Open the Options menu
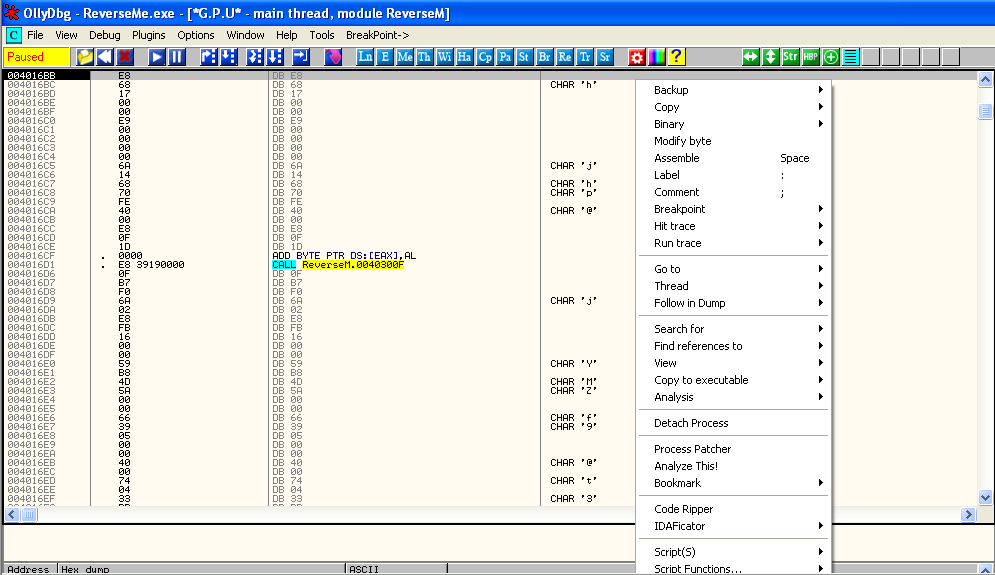 (x=195, y=36)
